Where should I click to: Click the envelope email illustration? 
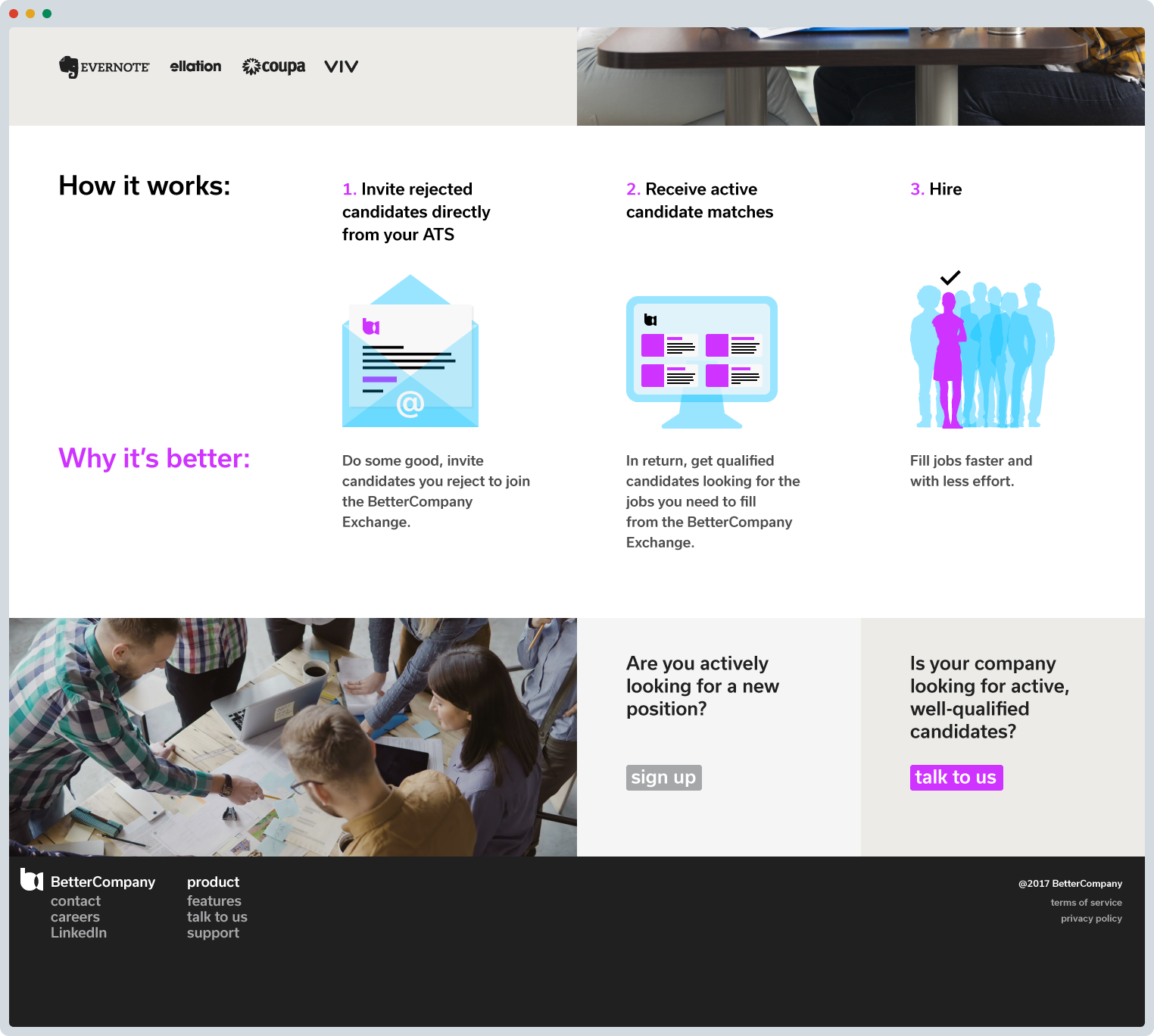coord(410,351)
